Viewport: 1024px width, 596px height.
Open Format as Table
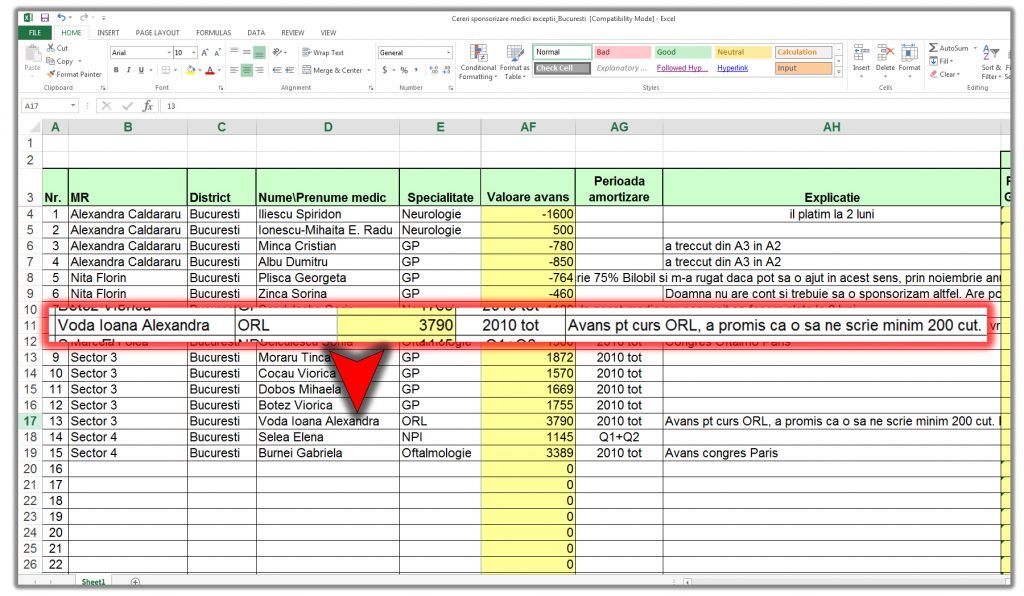pos(515,62)
